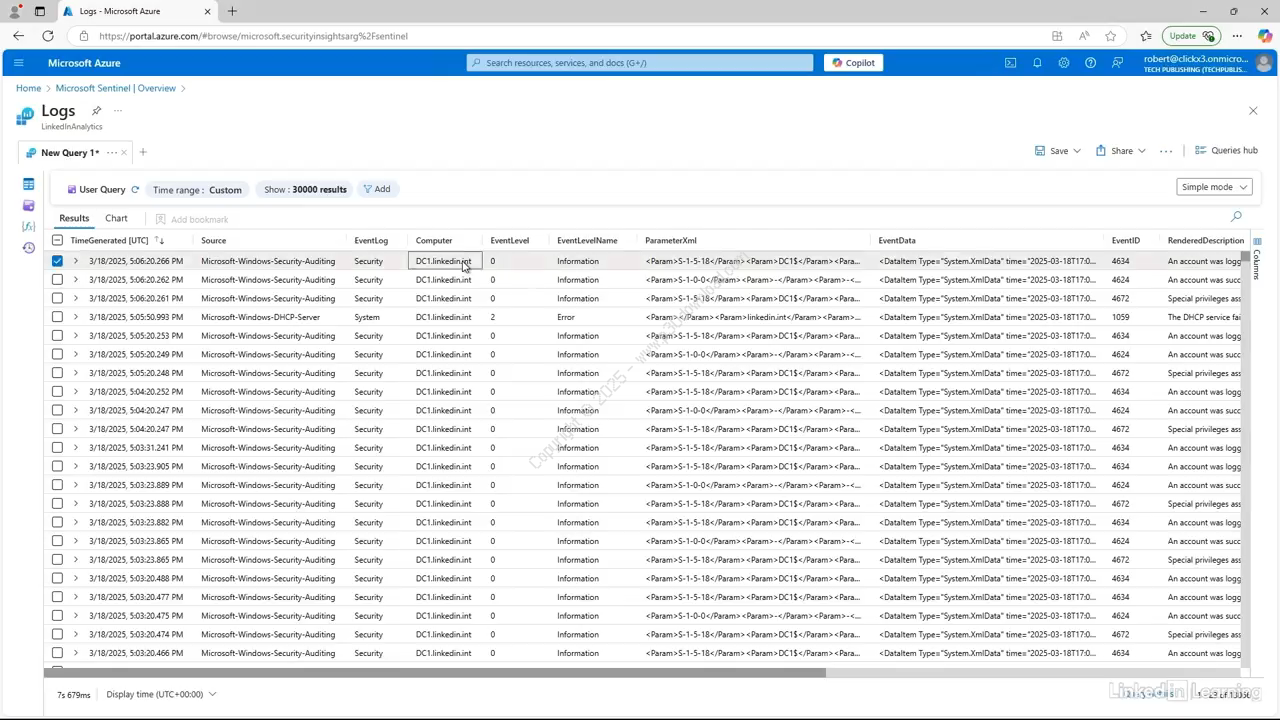This screenshot has width=1280, height=720.
Task: Open the Help question mark icon
Action: (x=1090, y=62)
